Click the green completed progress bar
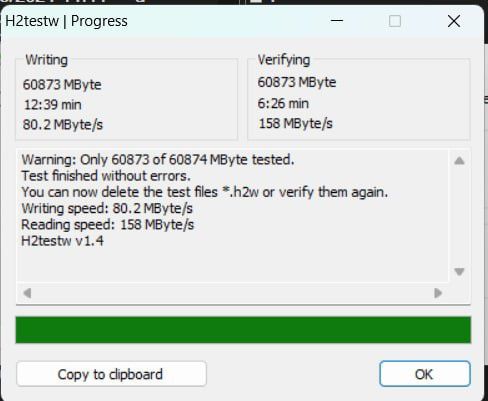 [x=243, y=330]
